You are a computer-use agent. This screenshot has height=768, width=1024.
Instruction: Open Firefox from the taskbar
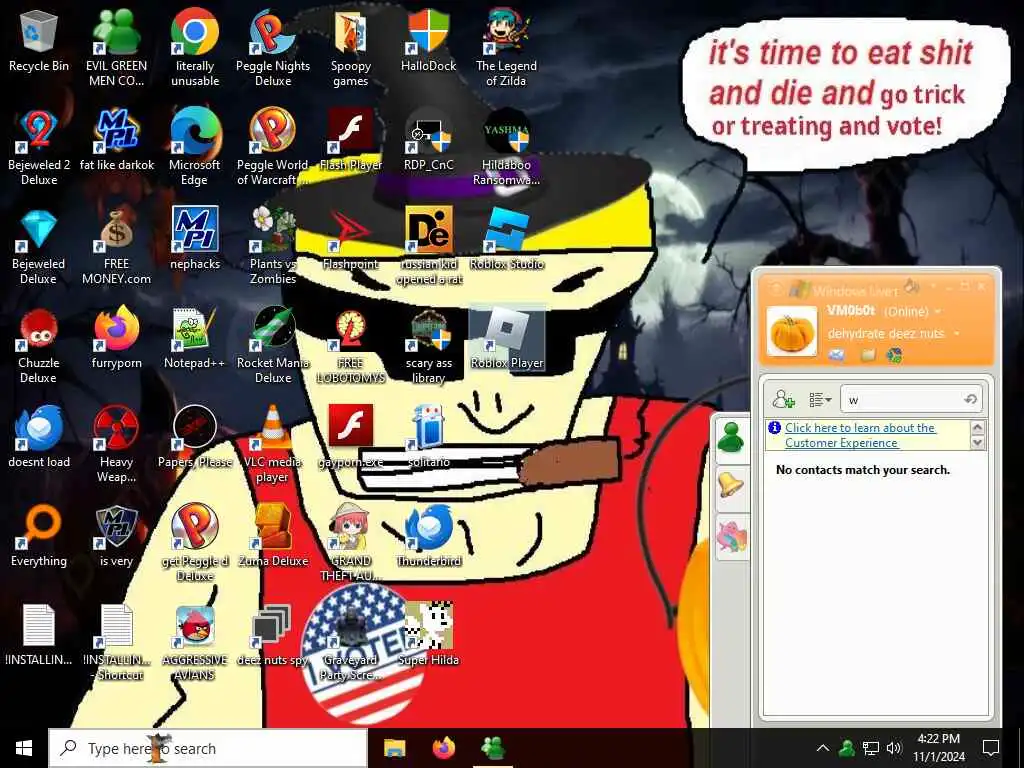444,748
